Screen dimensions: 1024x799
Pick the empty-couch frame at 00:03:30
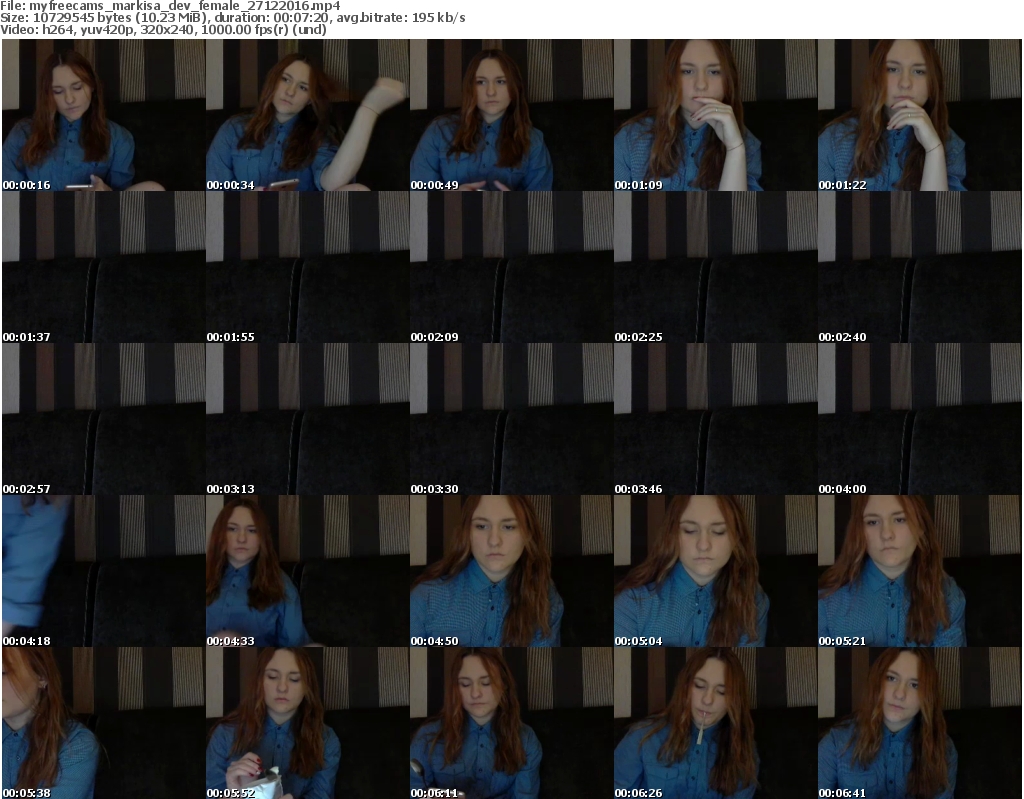[x=511, y=419]
